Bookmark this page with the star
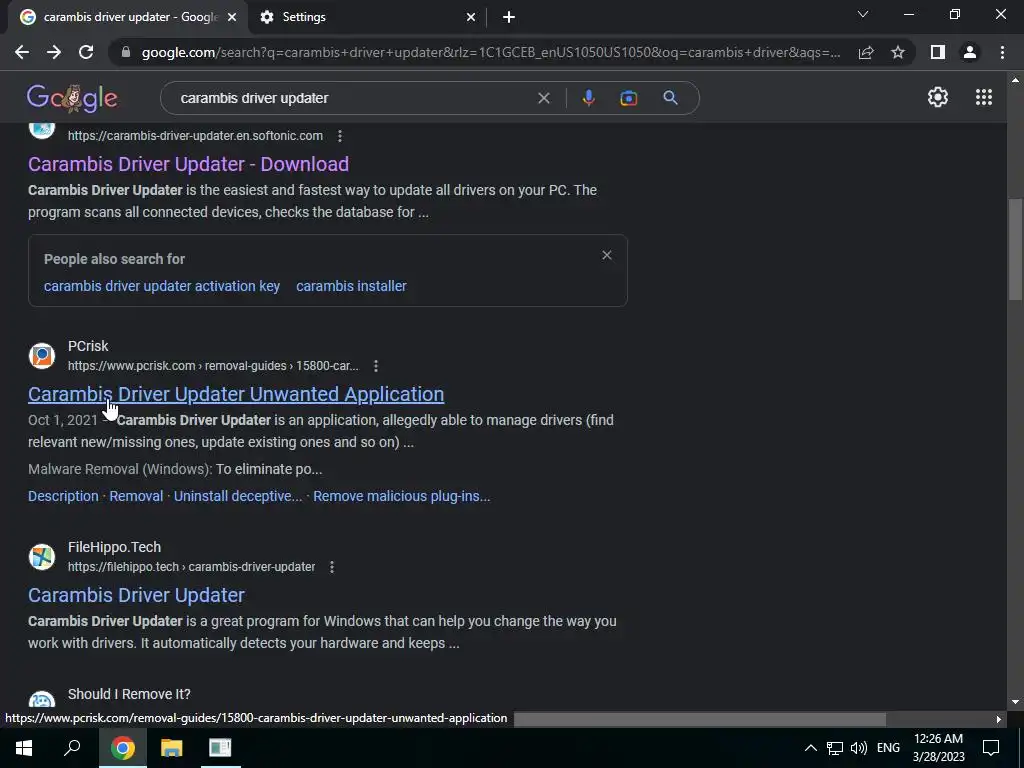 [898, 52]
